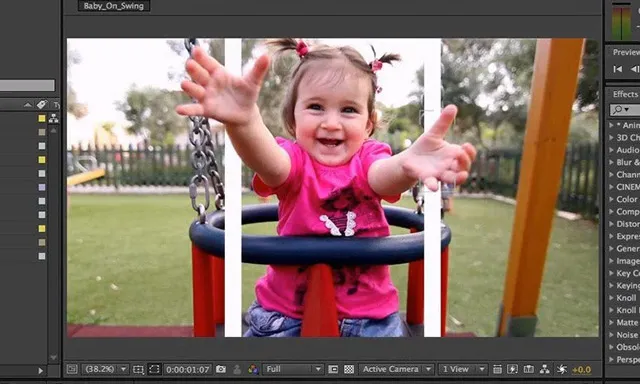Click the Timeline button beside Fast Previews
This screenshot has height=384, width=640.
(x=529, y=369)
